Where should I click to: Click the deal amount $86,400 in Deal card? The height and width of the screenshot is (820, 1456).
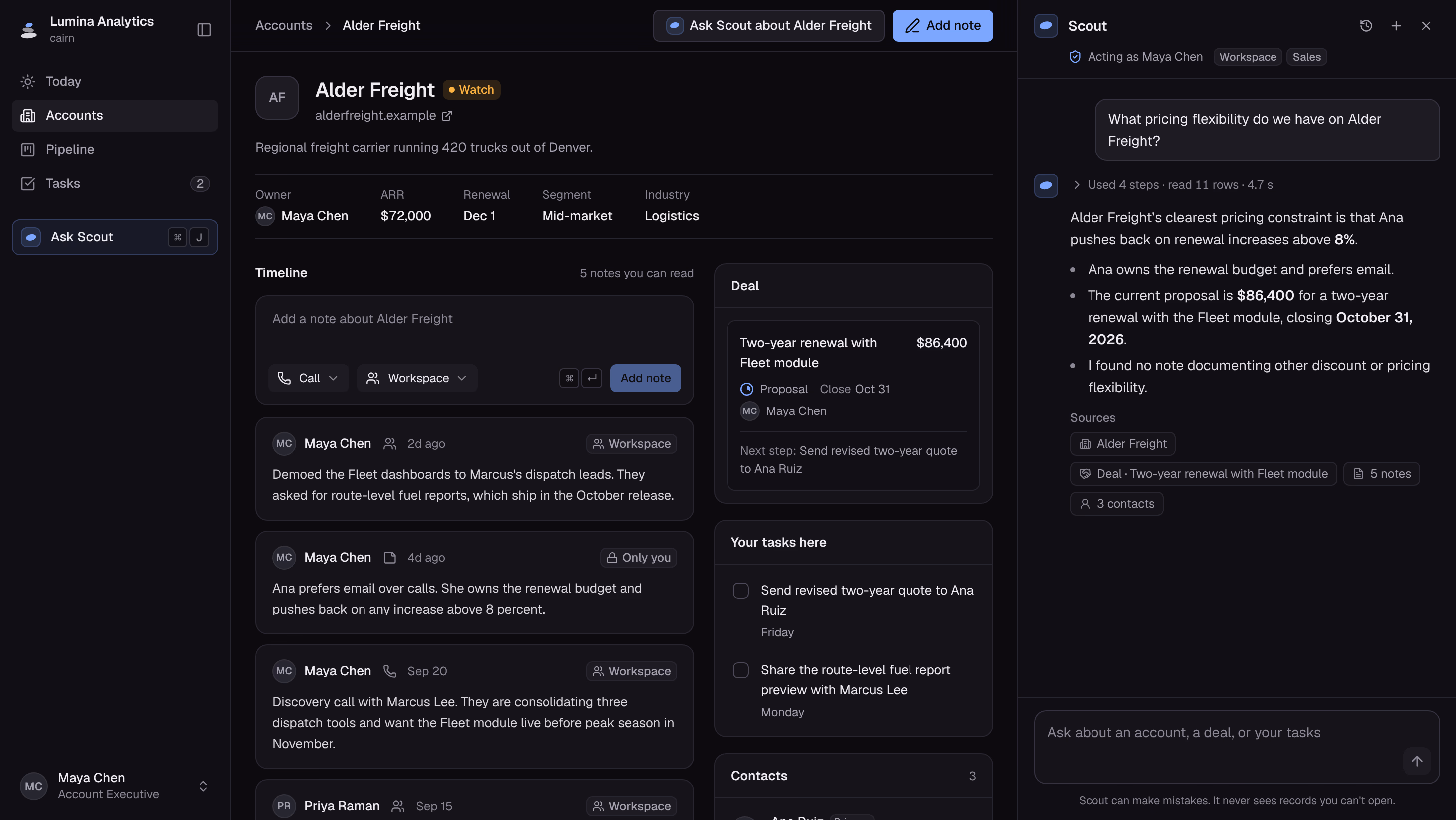pyautogui.click(x=941, y=343)
